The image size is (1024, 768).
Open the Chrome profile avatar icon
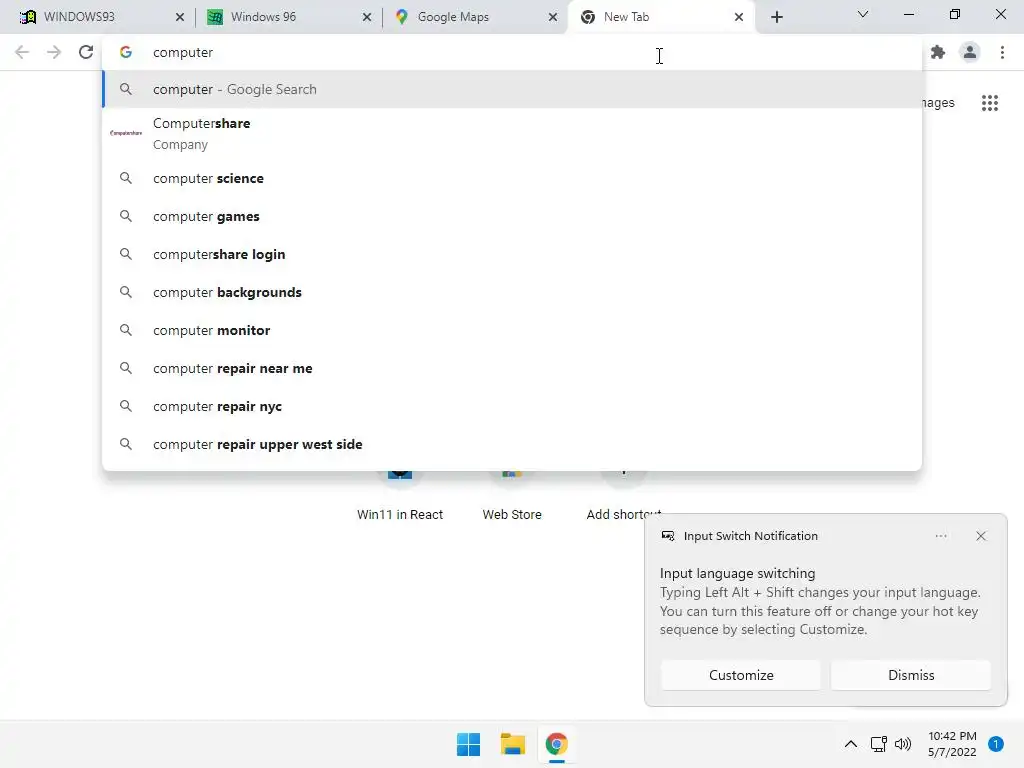coord(970,52)
